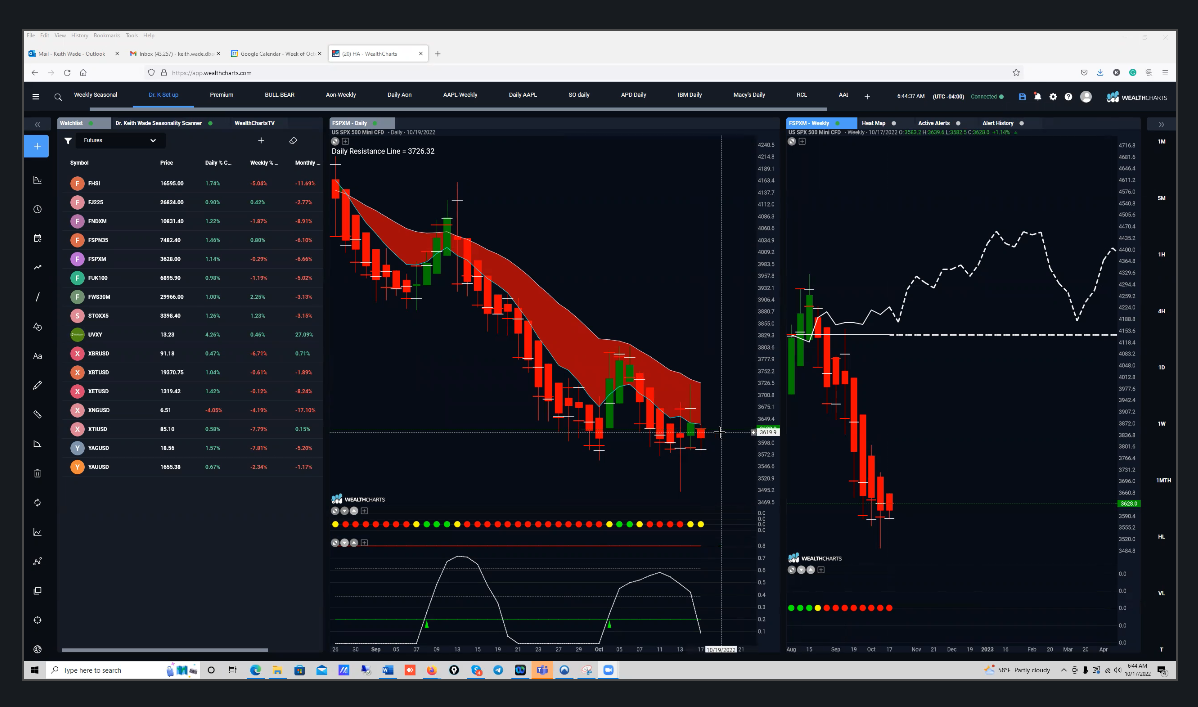Open the symbol search magnifier
This screenshot has width=1198, height=707.
coord(58,97)
